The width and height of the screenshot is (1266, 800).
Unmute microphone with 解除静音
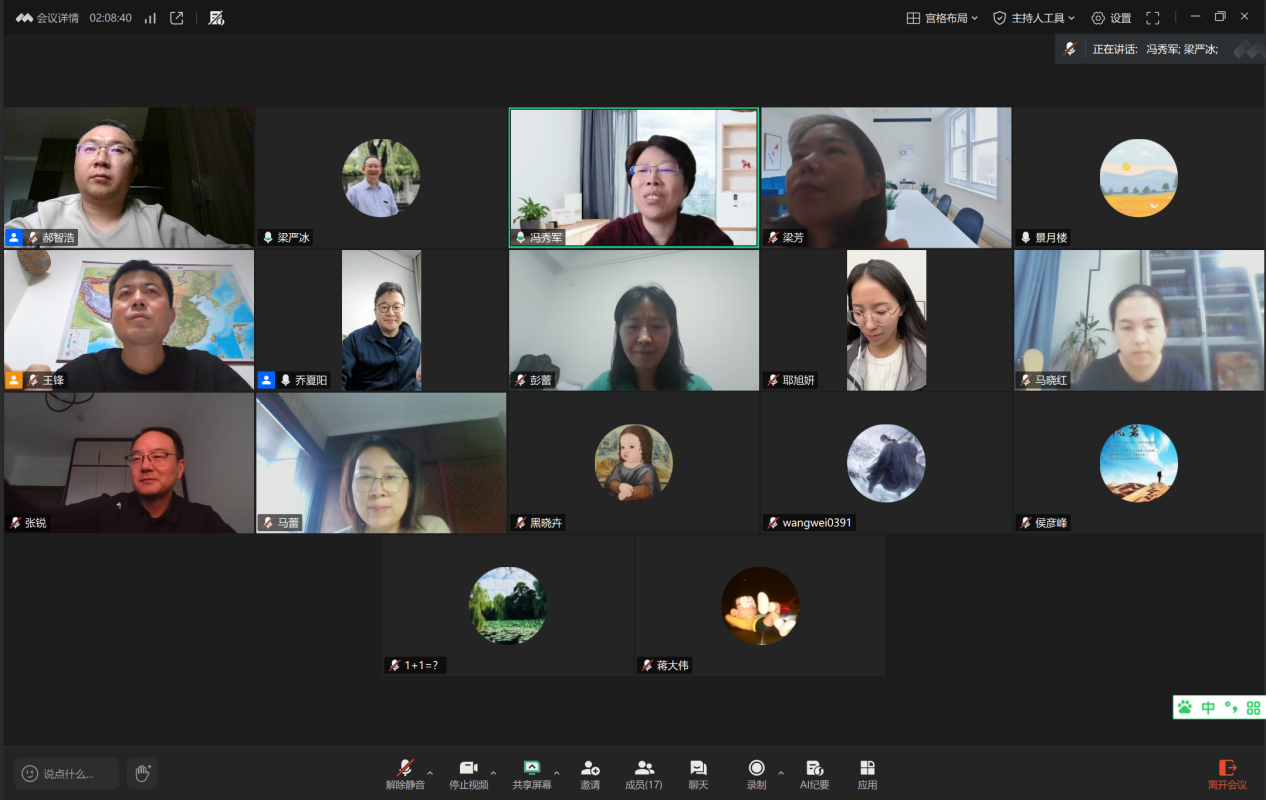[x=405, y=773]
